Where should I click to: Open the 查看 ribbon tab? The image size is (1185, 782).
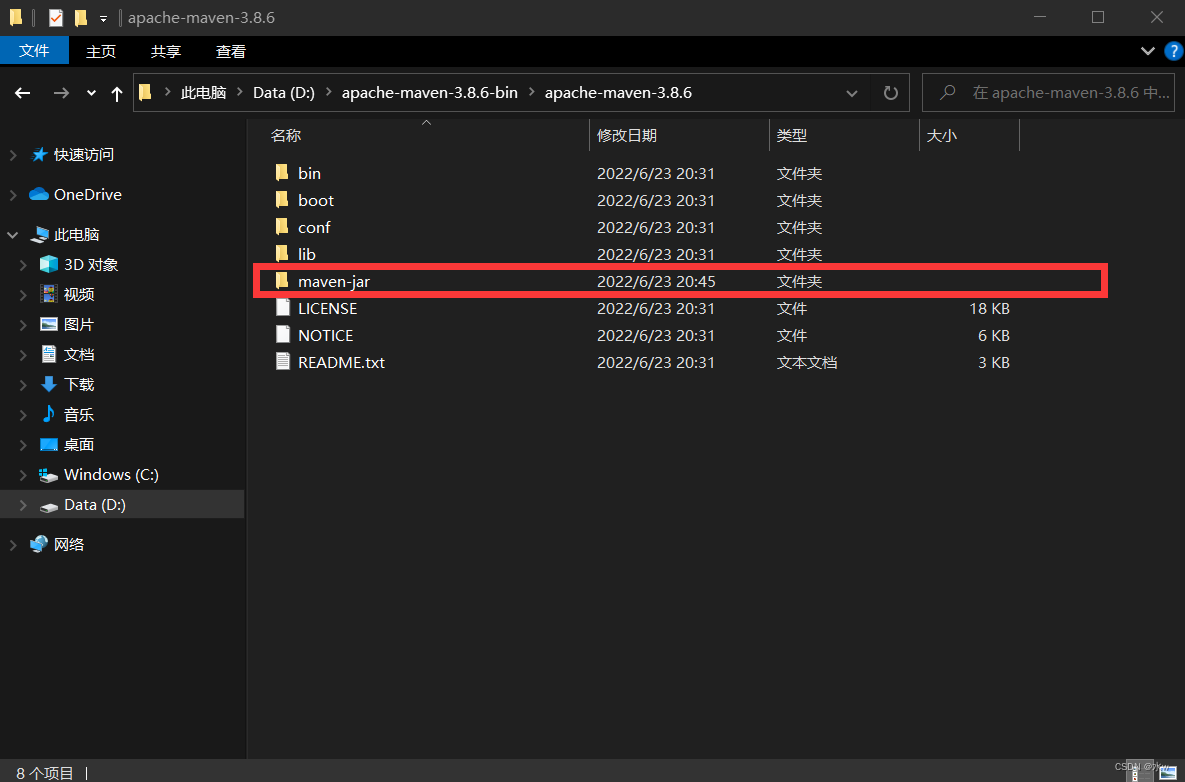(x=231, y=51)
